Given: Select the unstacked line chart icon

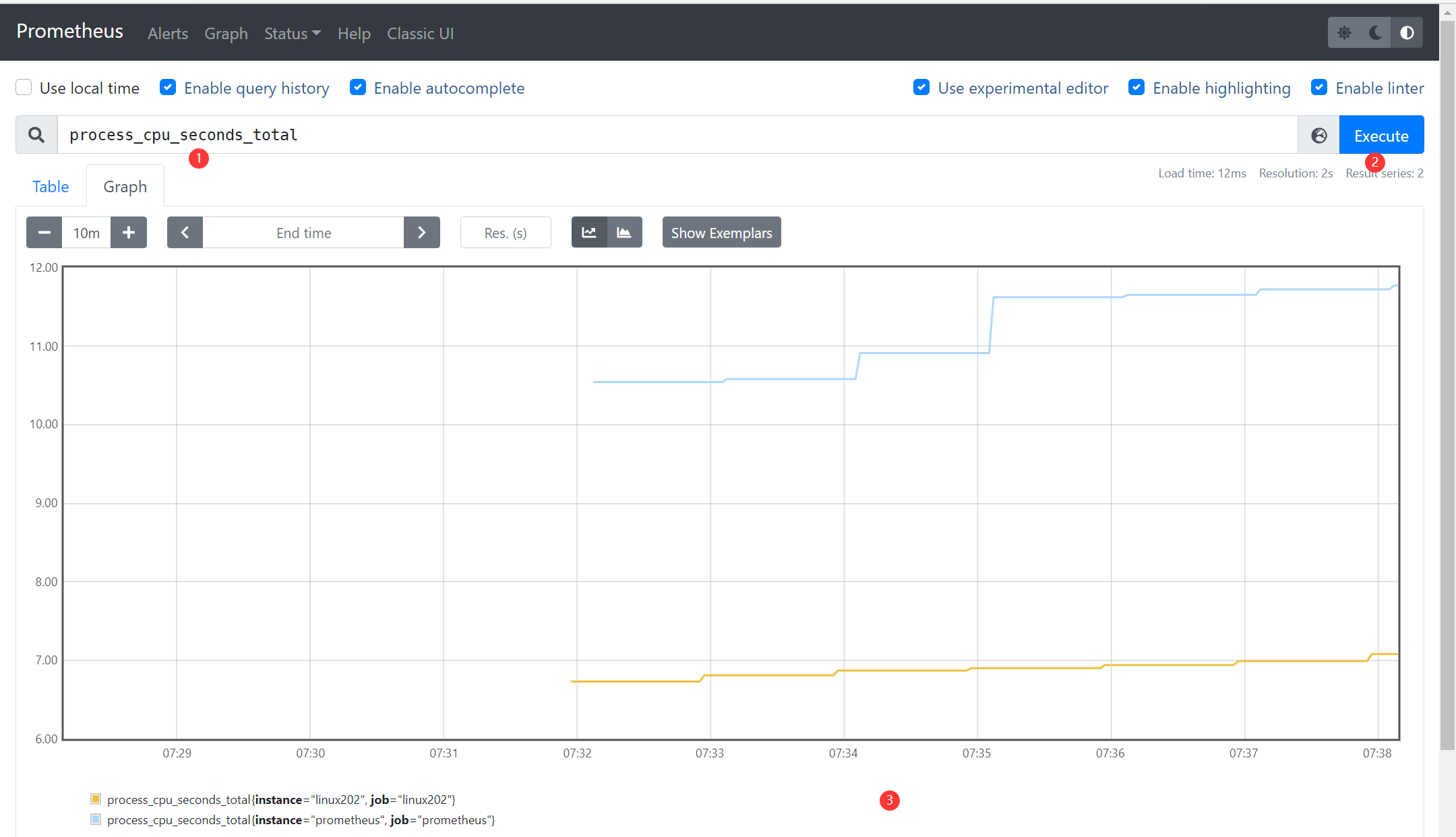Looking at the screenshot, I should 589,233.
